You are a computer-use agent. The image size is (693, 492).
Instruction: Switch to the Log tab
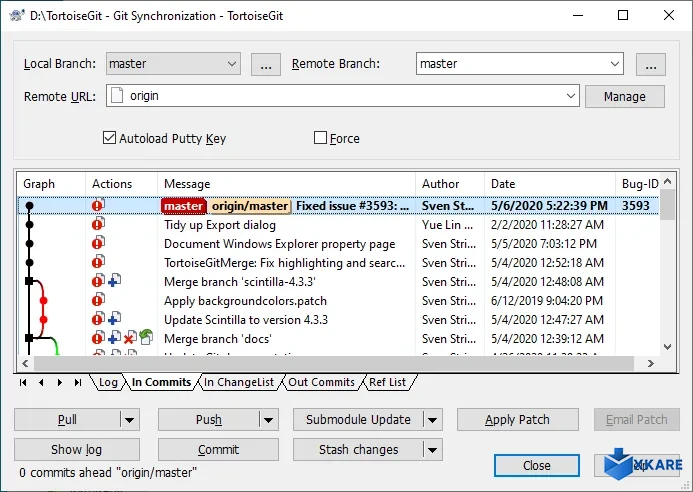pyautogui.click(x=108, y=382)
